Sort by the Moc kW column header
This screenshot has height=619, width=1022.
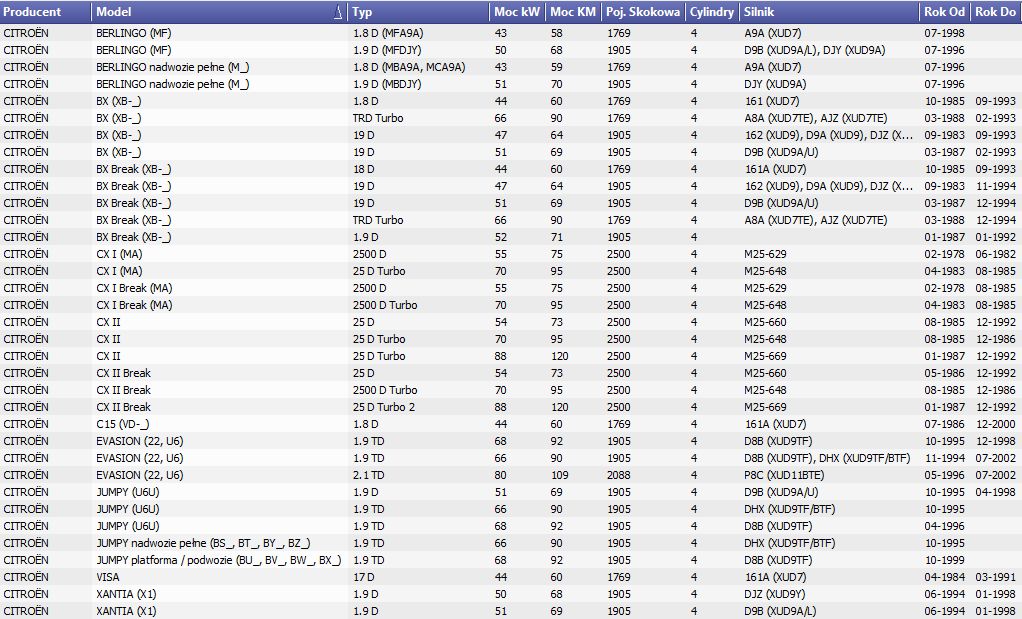coord(518,12)
